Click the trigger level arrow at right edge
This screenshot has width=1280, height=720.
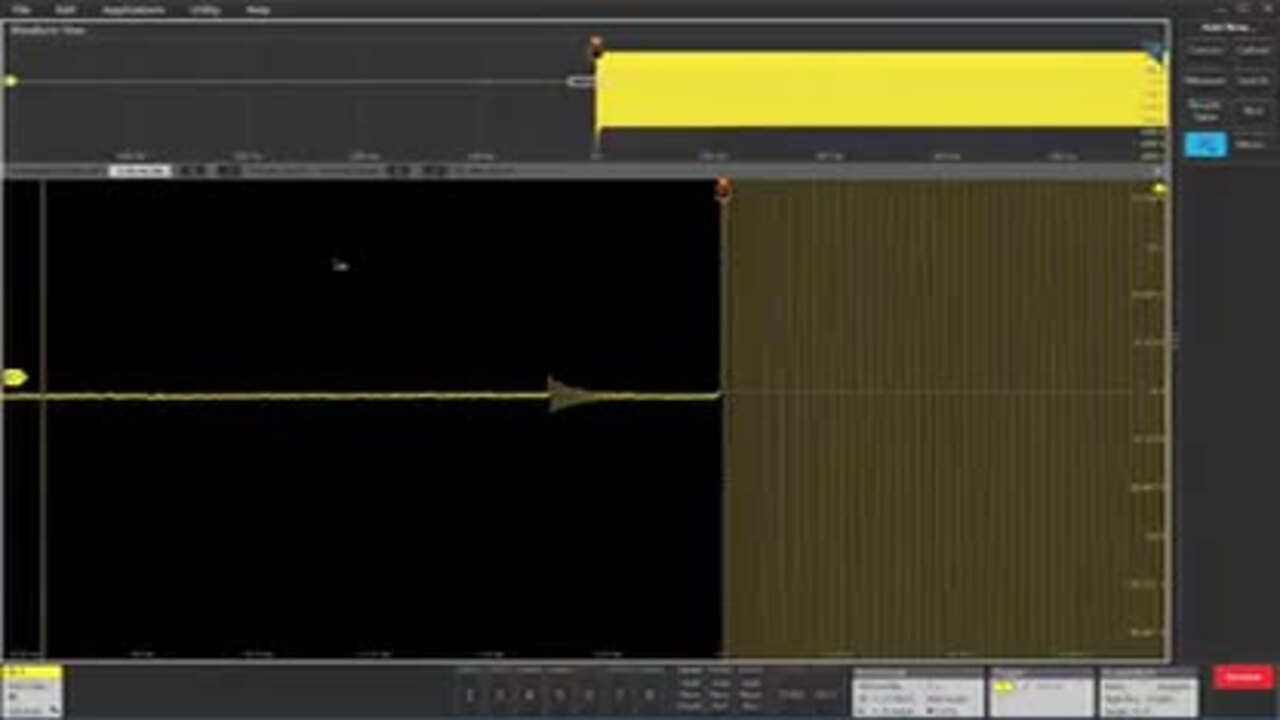[1159, 189]
